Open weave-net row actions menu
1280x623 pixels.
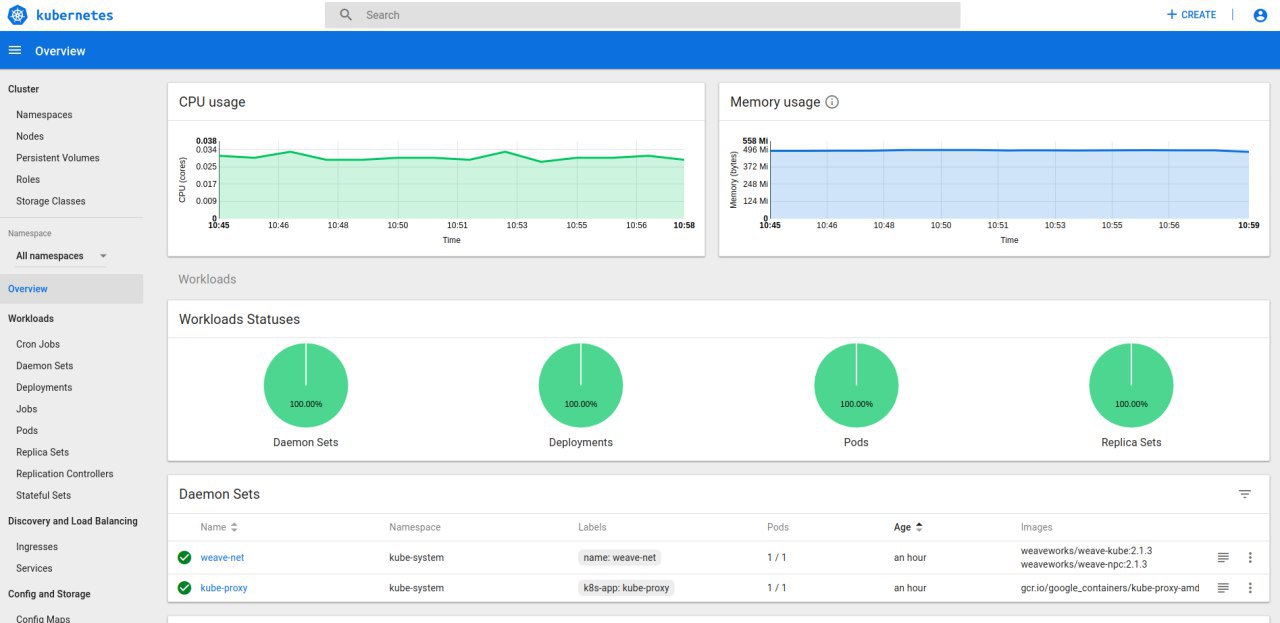click(x=1250, y=557)
